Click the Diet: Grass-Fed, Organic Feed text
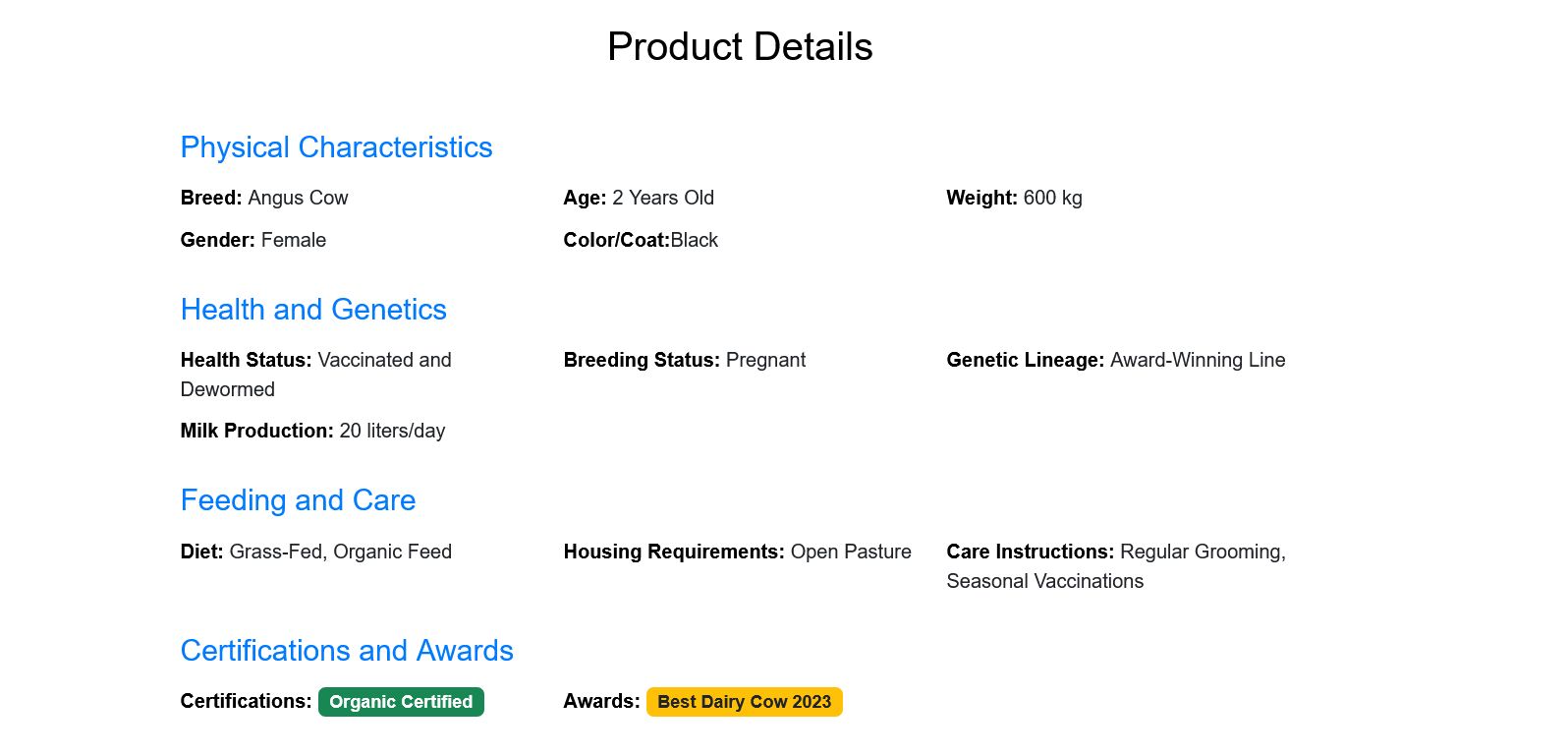The image size is (1568, 756). point(316,552)
